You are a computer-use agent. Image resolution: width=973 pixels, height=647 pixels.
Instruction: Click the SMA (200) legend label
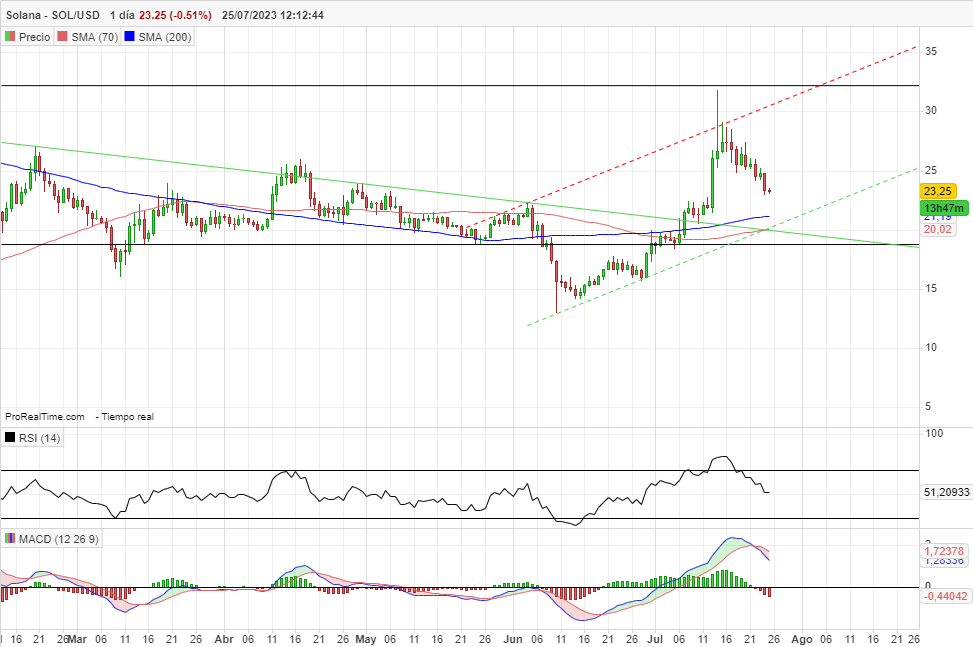click(x=164, y=37)
